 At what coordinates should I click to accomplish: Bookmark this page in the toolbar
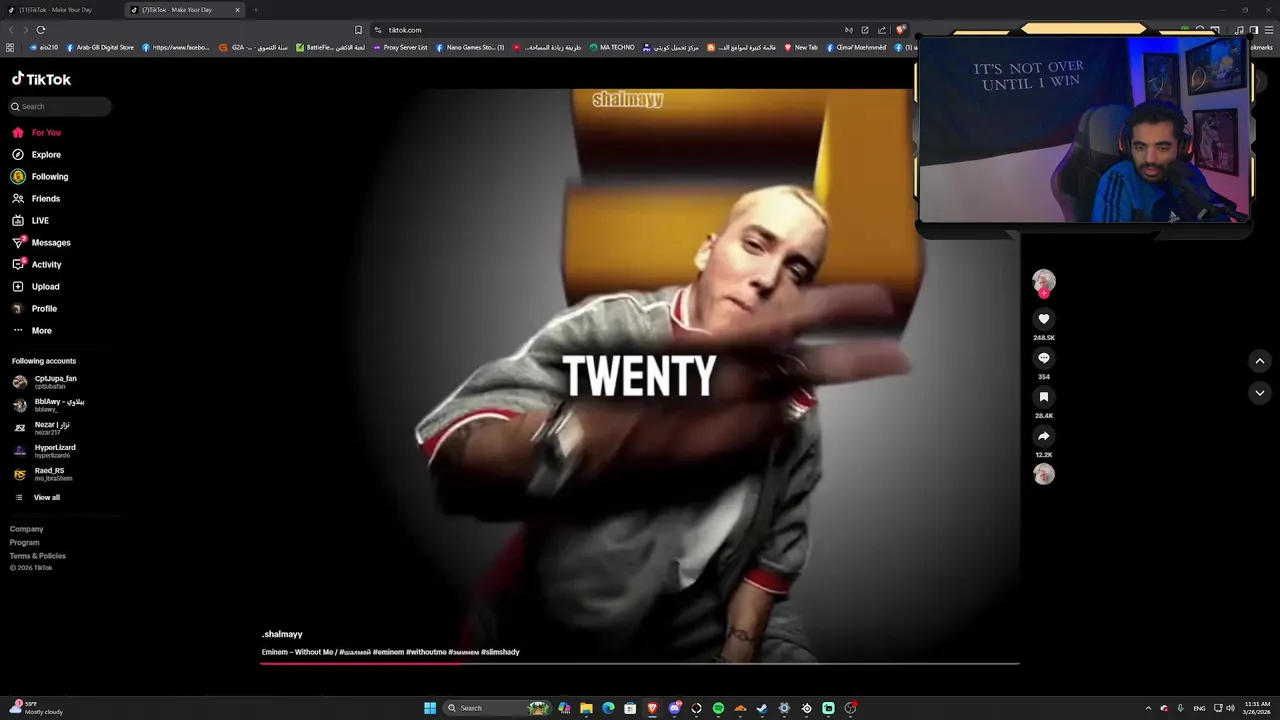pos(358,30)
